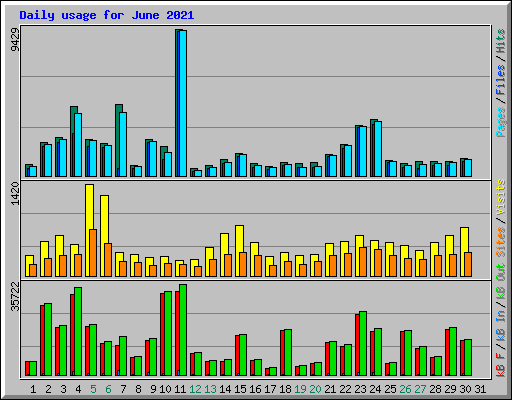Click day label 28 on the x-axis
This screenshot has width=512, height=400.
(x=435, y=389)
